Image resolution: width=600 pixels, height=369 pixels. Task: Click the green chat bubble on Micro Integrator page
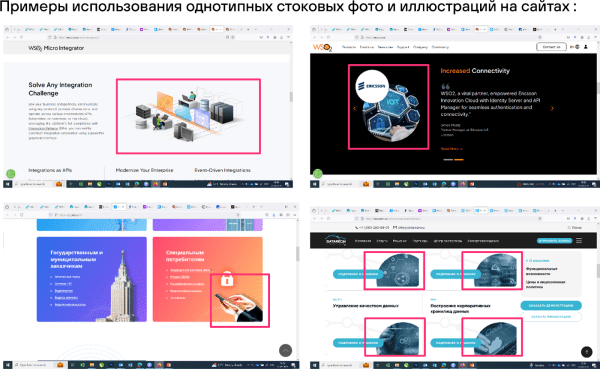[x=11, y=173]
